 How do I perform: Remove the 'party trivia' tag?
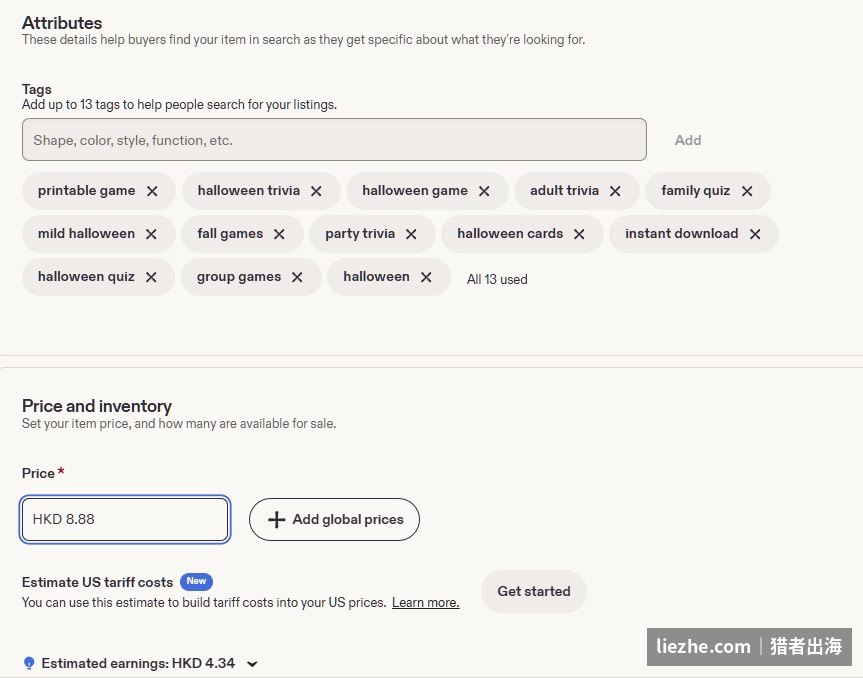click(411, 234)
